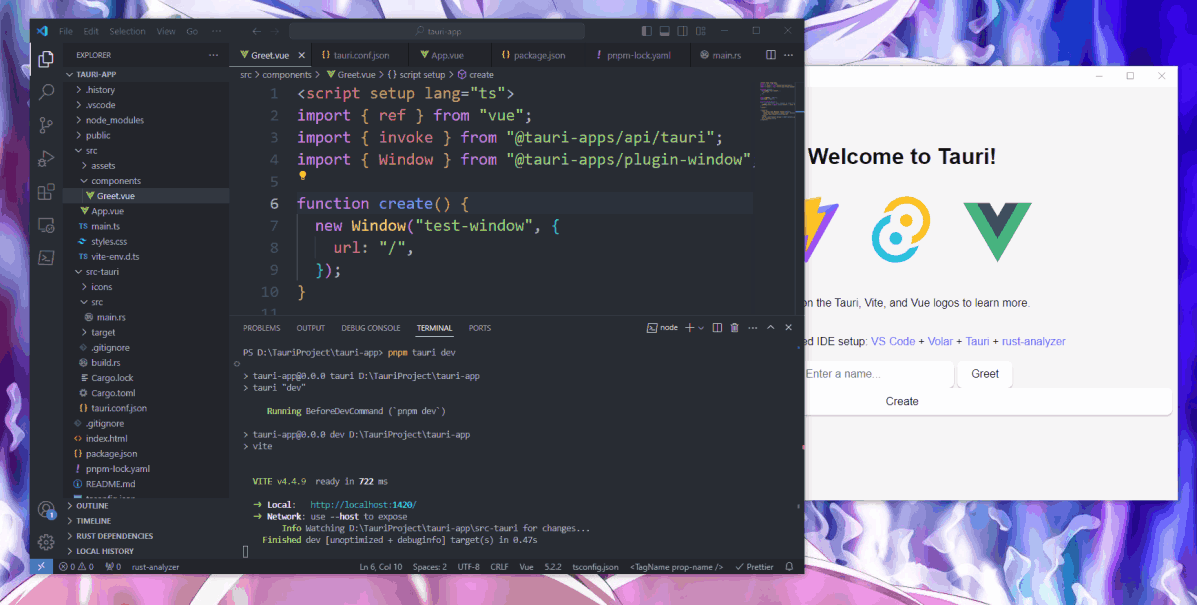Click the Search icon in the sidebar
The image size is (1197, 605).
tap(45, 91)
